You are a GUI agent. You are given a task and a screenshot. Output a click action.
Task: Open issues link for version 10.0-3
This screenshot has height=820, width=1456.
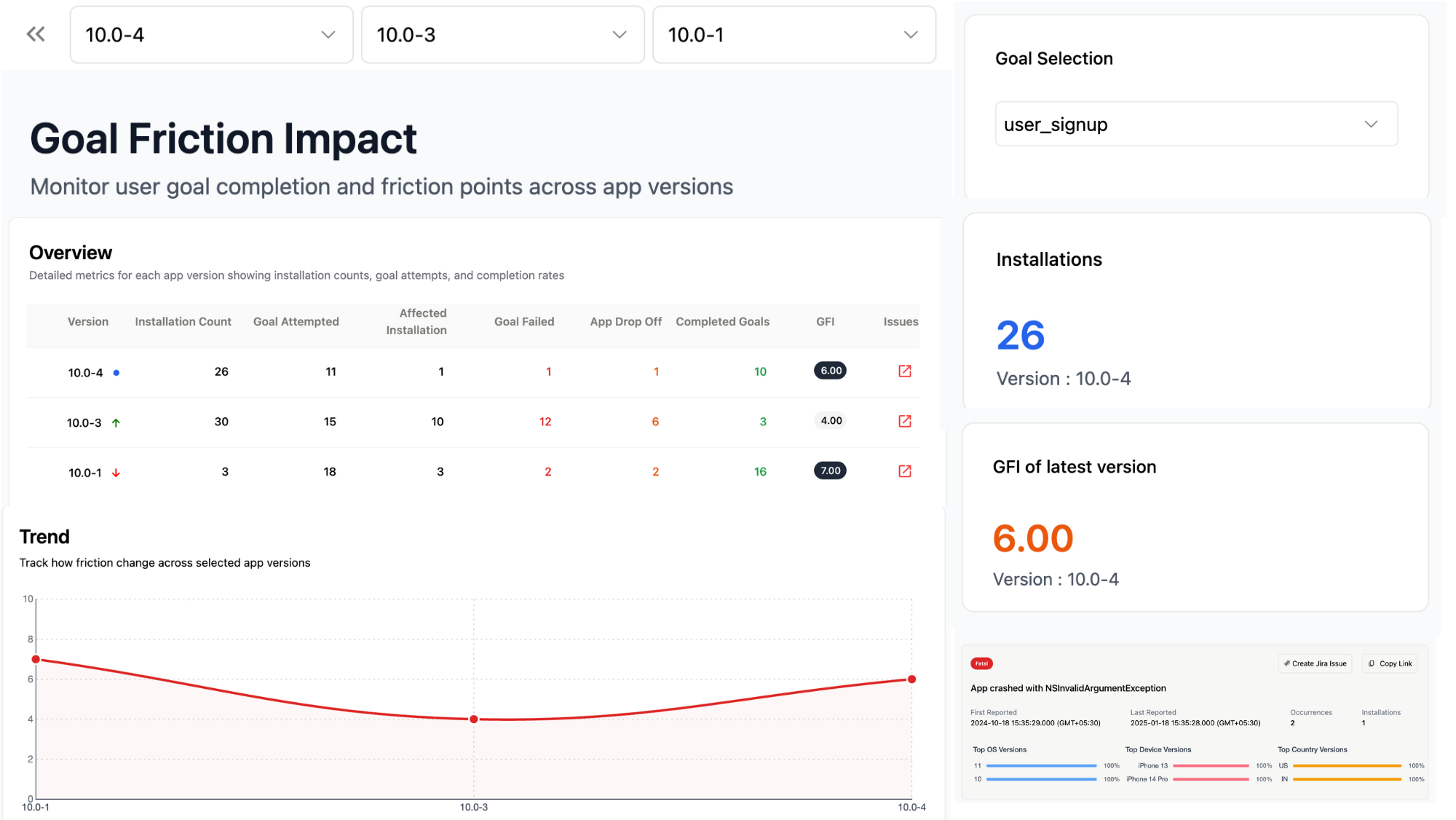(x=904, y=421)
